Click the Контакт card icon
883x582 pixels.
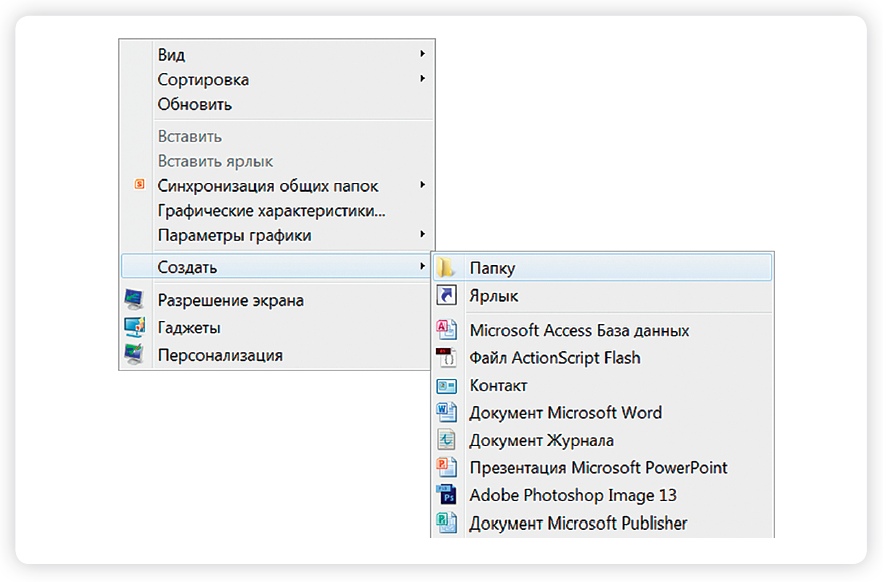446,385
